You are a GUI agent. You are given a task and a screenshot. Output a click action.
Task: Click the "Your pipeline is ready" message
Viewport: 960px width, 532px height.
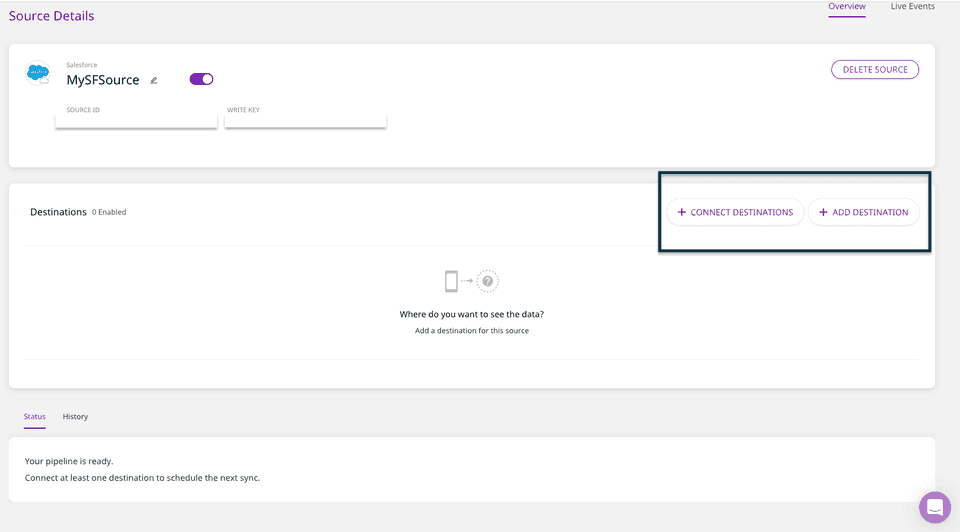click(69, 461)
